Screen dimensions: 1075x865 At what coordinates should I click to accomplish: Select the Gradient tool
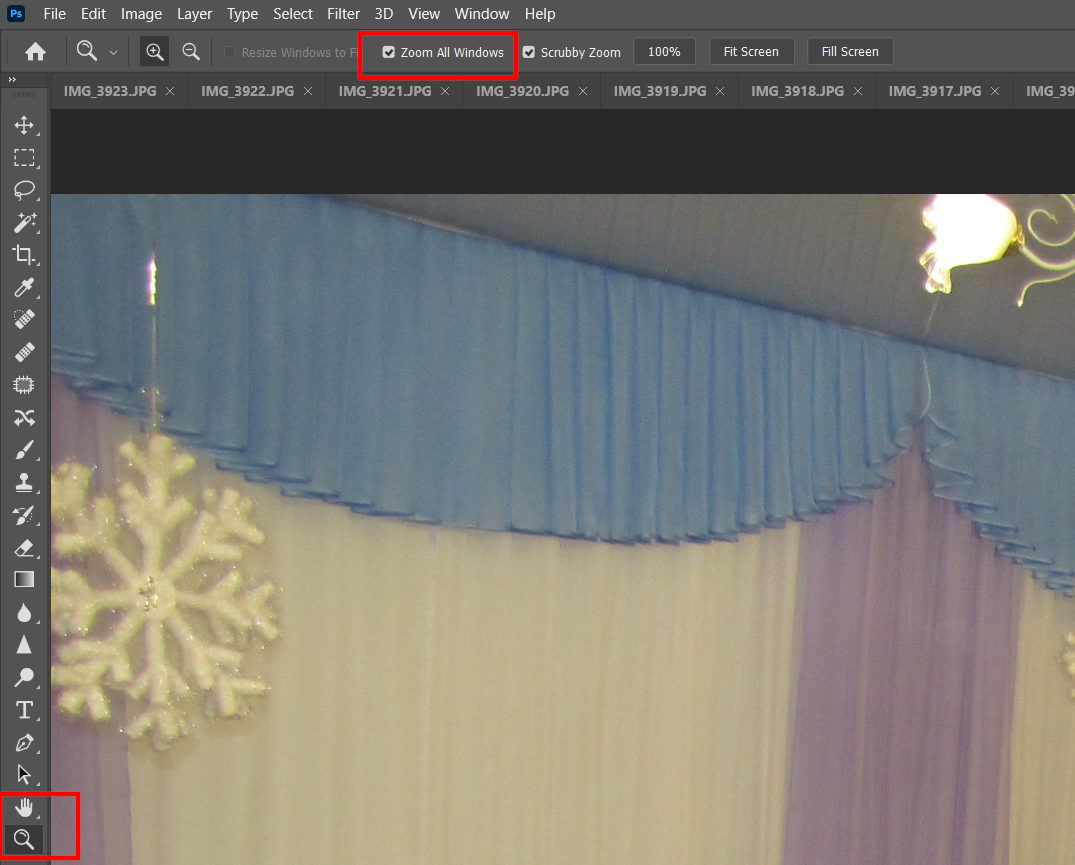24,580
